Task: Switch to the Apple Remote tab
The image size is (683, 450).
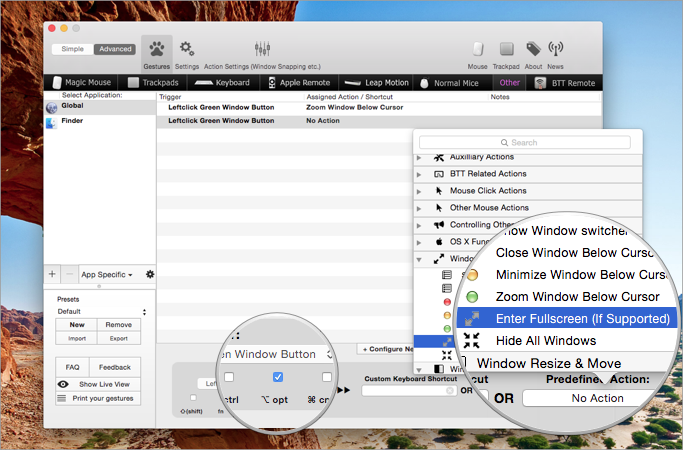Action: [x=299, y=82]
